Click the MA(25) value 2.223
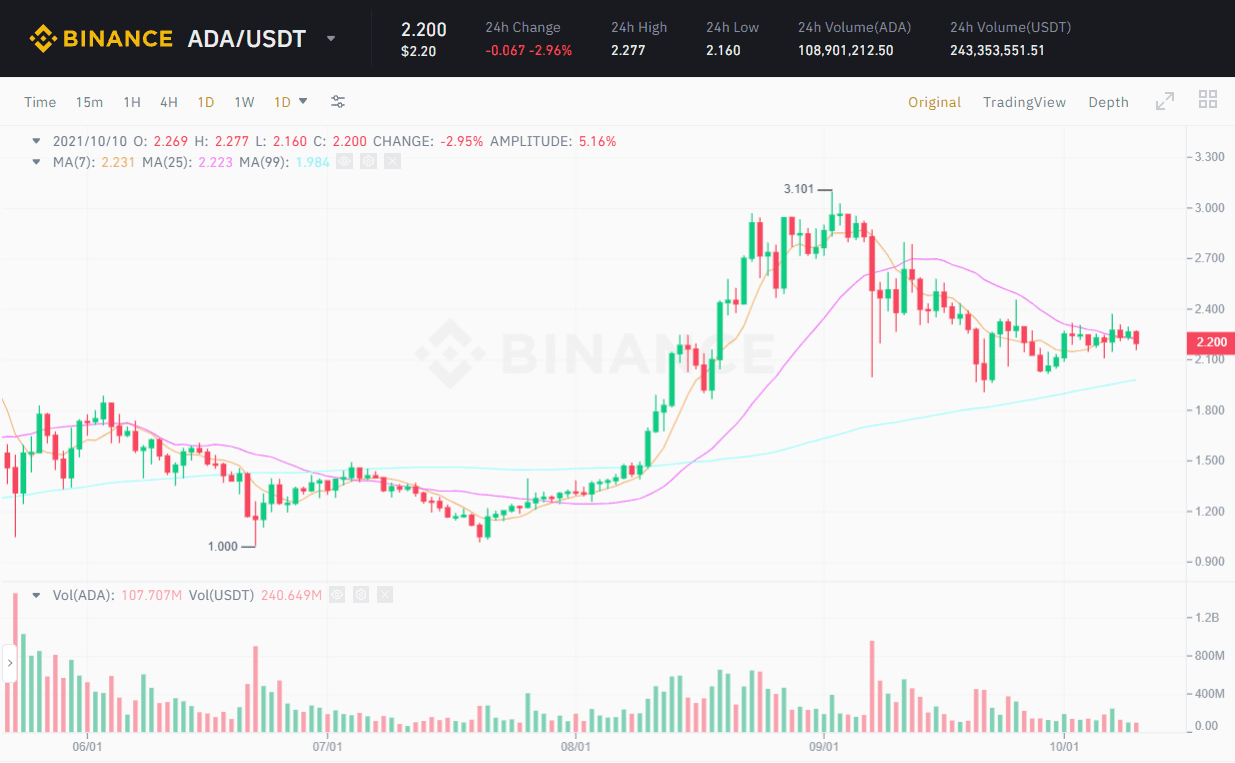 [x=216, y=161]
